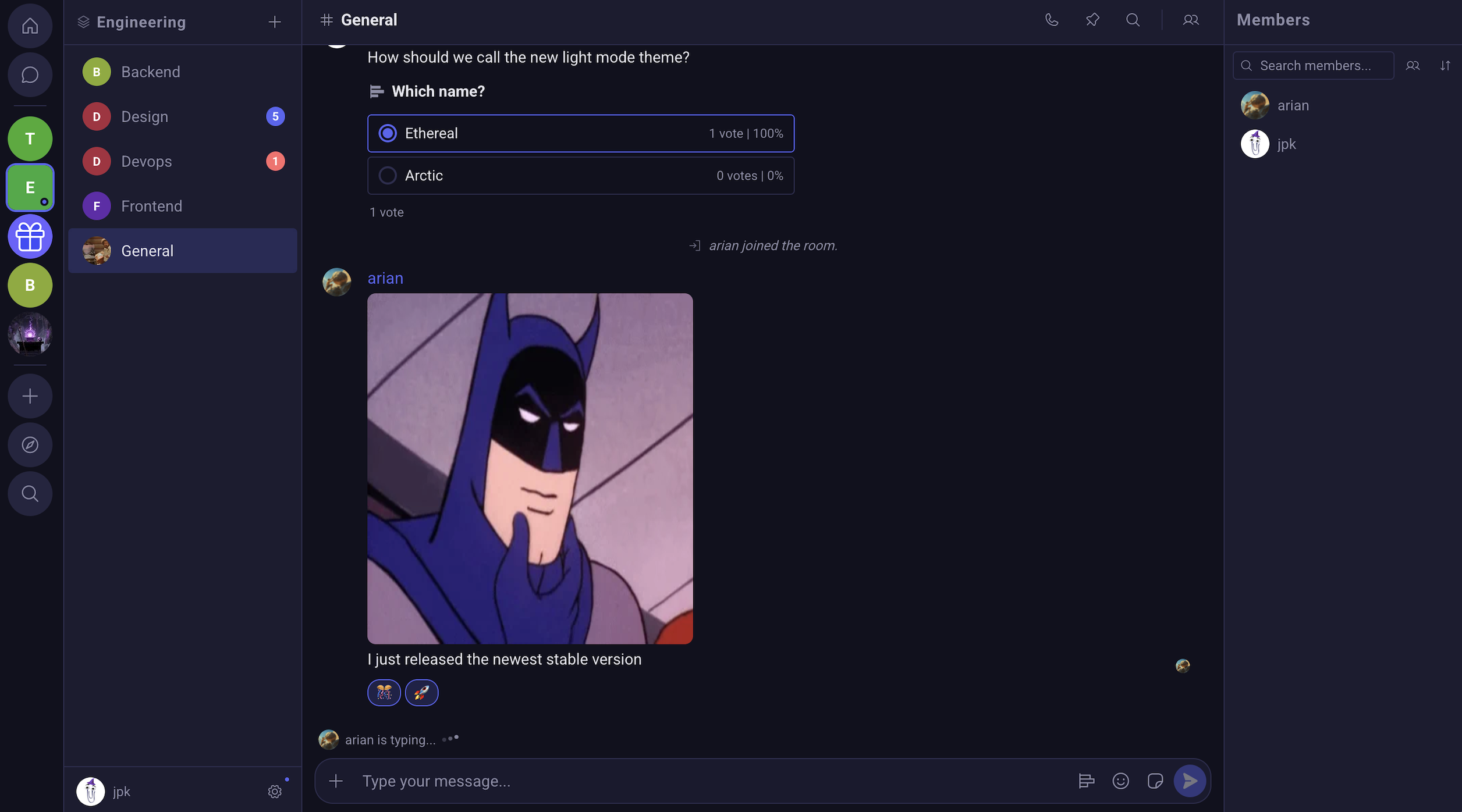Open the Home icon in sidebar

(30, 26)
